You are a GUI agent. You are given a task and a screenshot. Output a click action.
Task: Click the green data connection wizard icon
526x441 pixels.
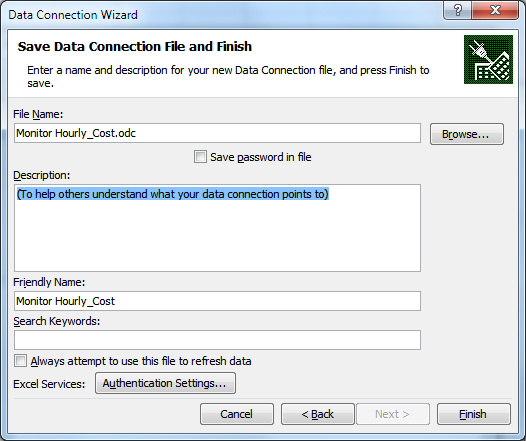point(488,59)
